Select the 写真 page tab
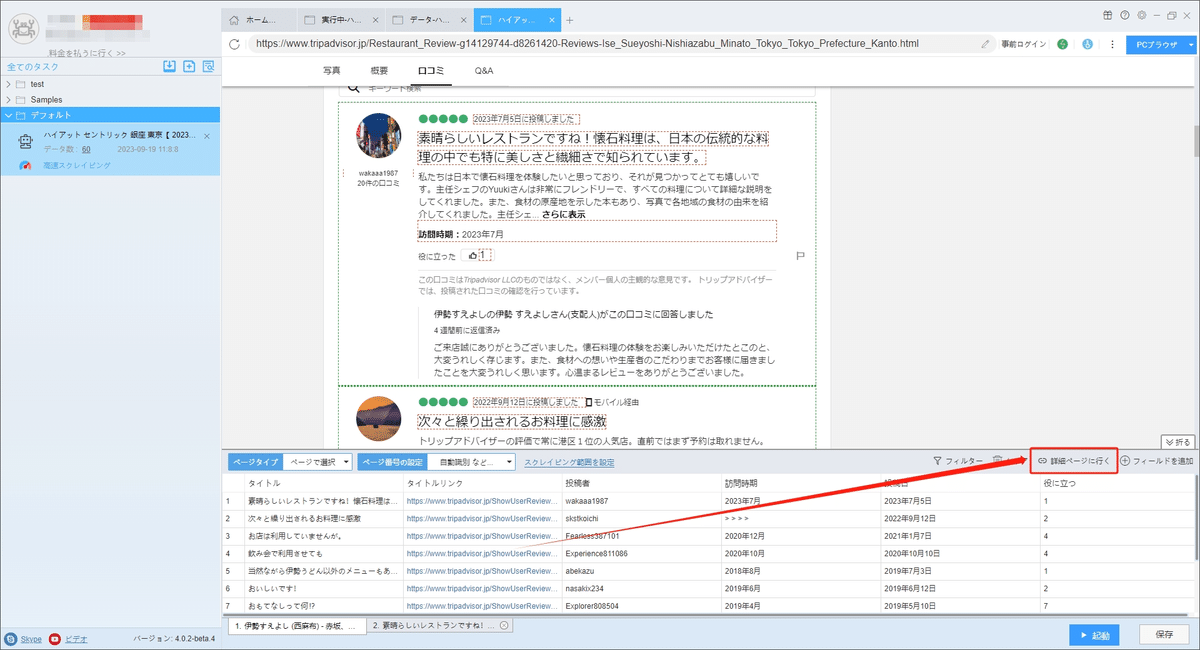This screenshot has width=1200, height=650. click(x=332, y=70)
